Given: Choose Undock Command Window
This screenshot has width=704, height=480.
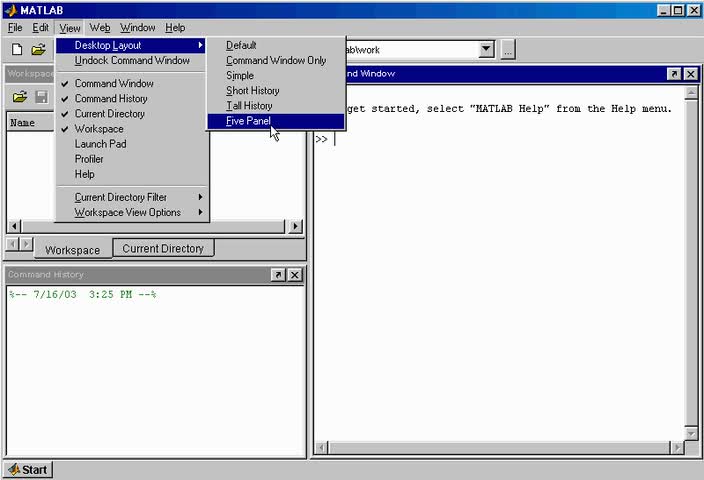Looking at the screenshot, I should click(132, 61).
